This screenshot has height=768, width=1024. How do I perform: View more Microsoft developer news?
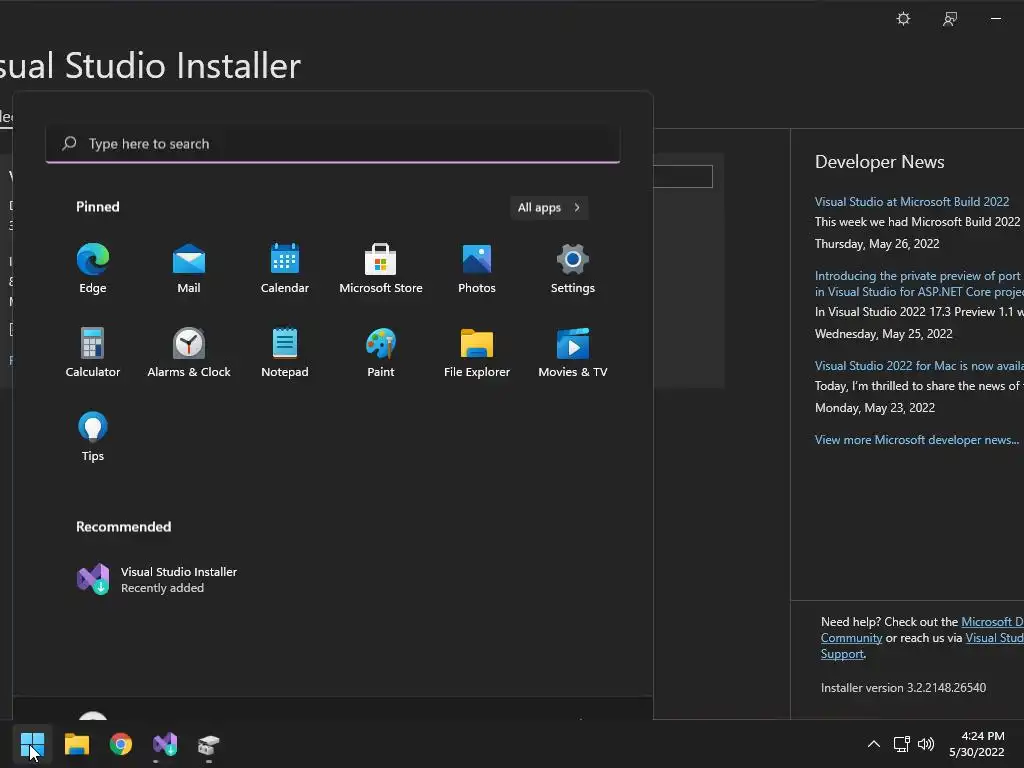click(916, 440)
